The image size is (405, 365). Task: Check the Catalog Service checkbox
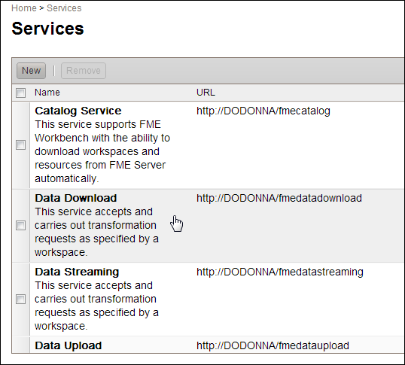pos(21,145)
